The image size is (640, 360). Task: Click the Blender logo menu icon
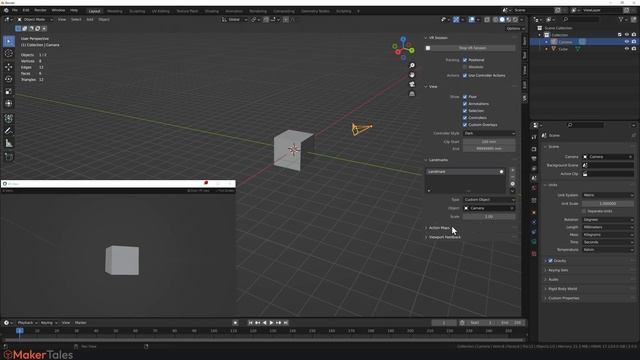coord(6,10)
